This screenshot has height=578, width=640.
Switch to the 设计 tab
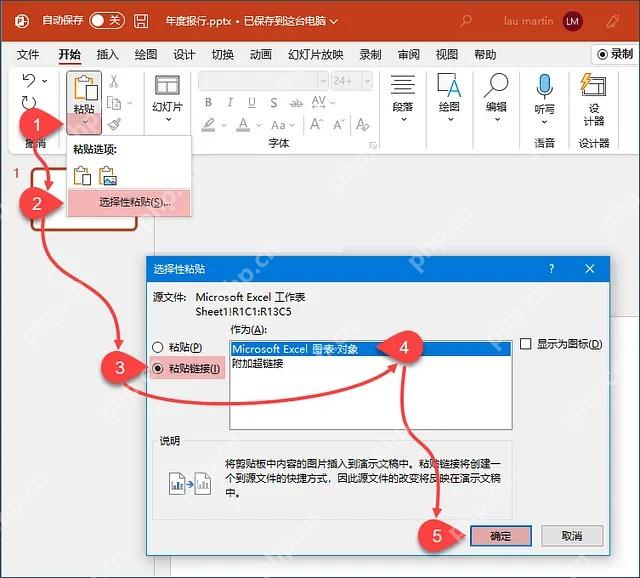pos(184,54)
